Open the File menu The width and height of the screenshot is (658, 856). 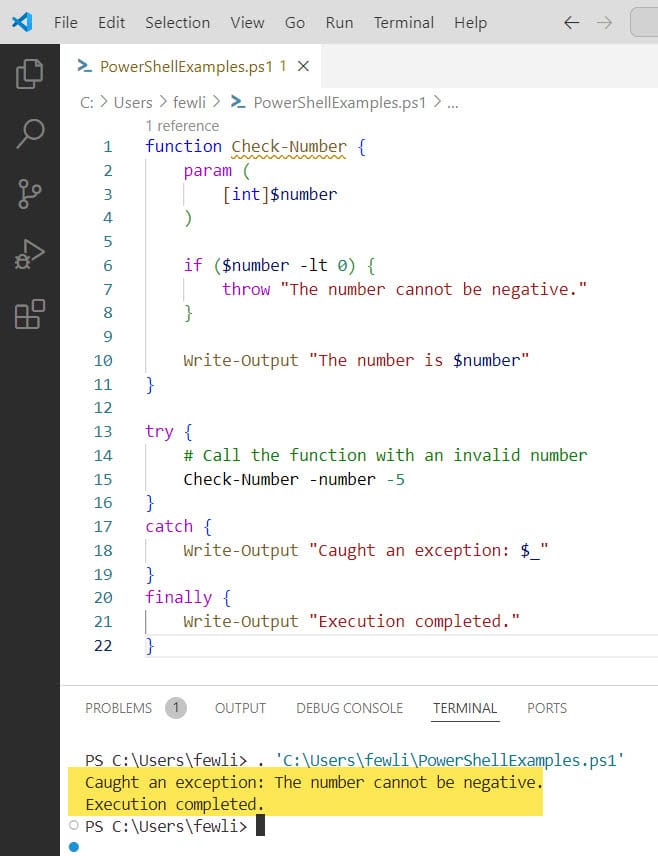pyautogui.click(x=66, y=22)
